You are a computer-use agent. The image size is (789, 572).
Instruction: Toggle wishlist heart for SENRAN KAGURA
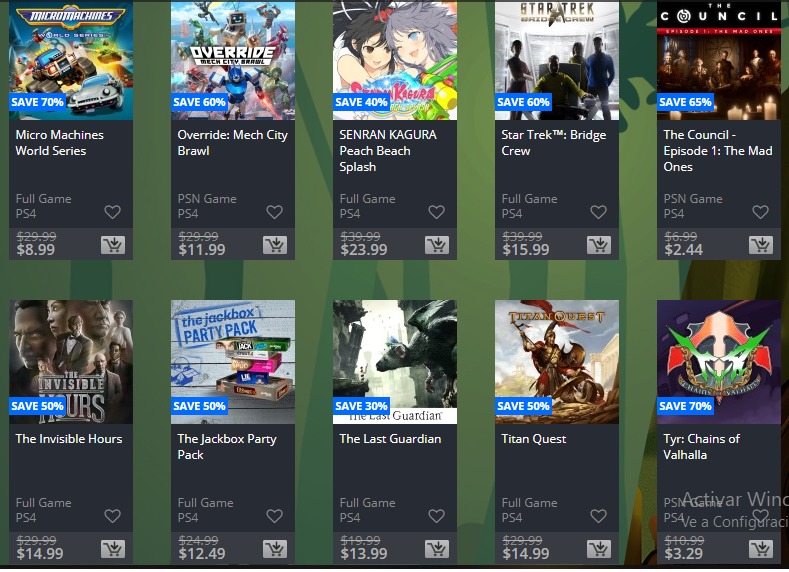437,212
